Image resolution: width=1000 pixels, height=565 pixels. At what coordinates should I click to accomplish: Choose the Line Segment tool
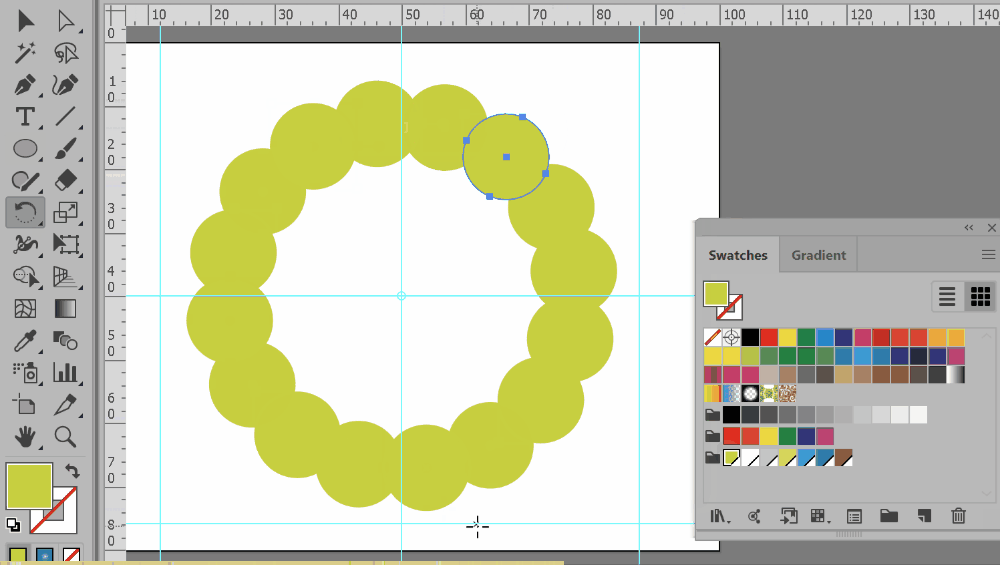(65, 117)
